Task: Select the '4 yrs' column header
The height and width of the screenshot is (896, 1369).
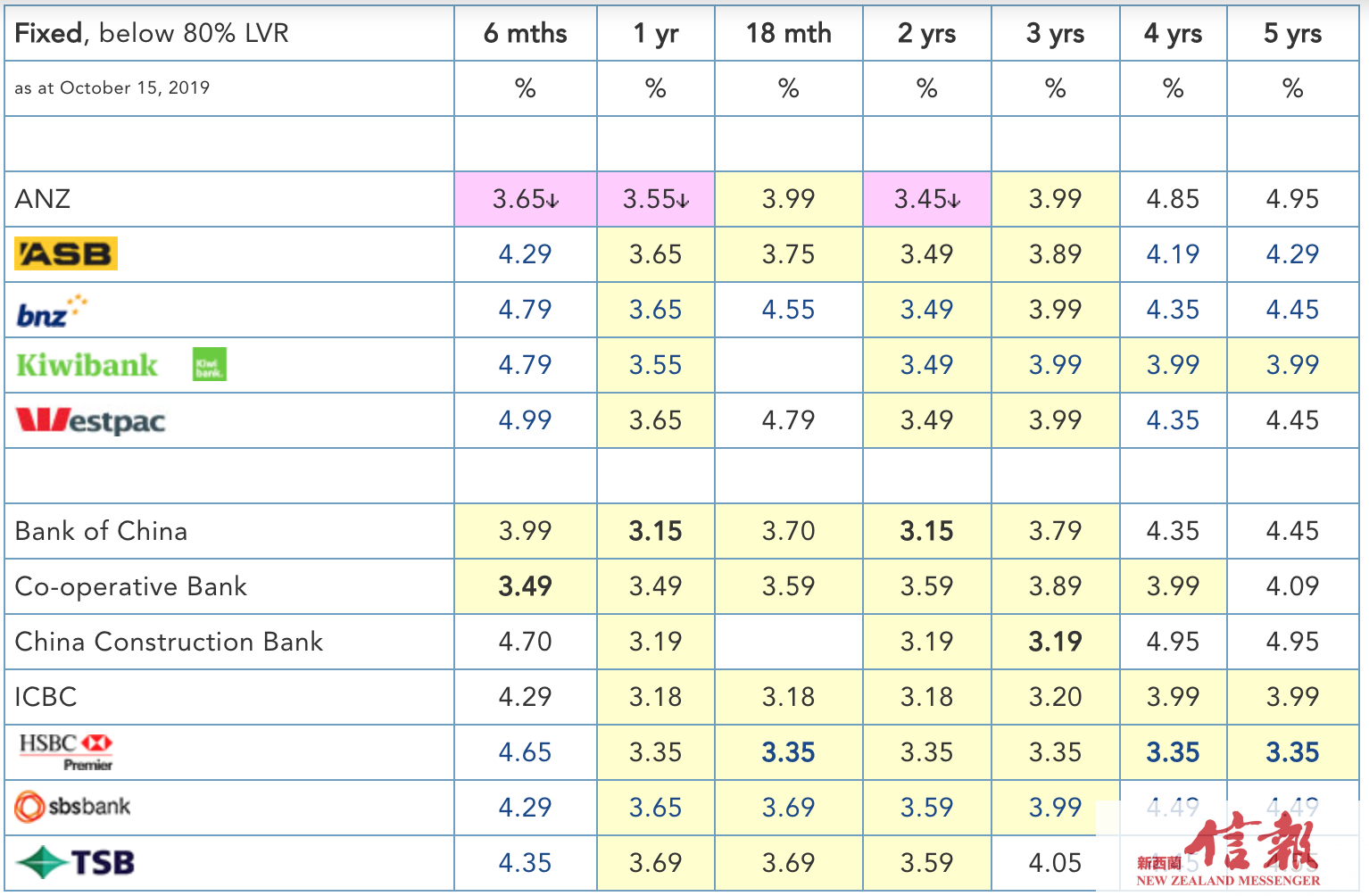Action: (x=1174, y=34)
